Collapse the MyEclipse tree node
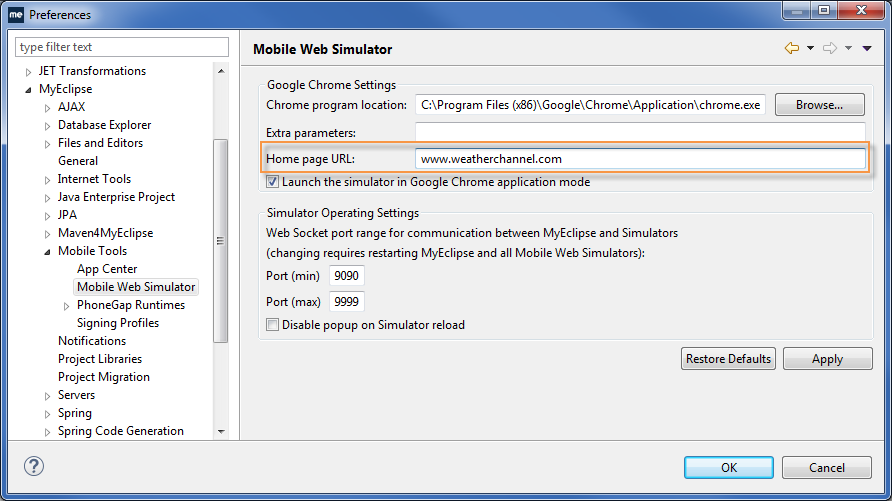892x501 pixels. click(x=28, y=90)
